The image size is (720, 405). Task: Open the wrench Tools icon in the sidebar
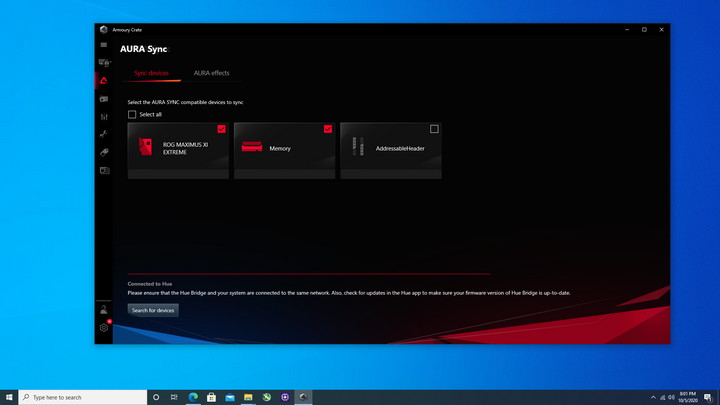pyautogui.click(x=104, y=134)
